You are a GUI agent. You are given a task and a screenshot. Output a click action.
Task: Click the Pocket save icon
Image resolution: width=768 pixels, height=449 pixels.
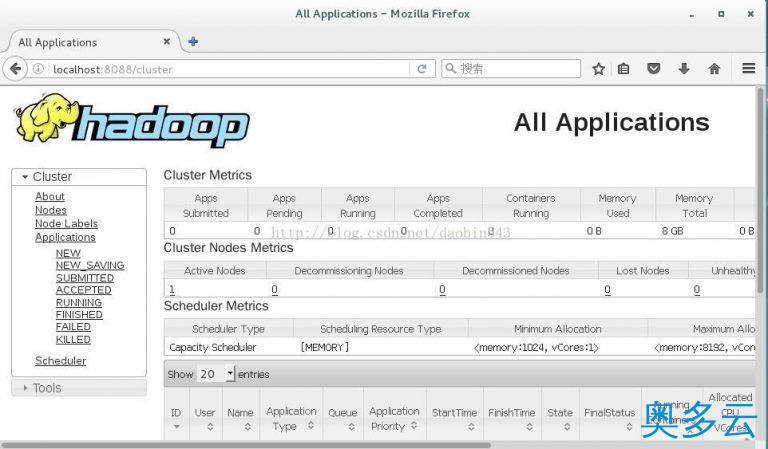[653, 69]
